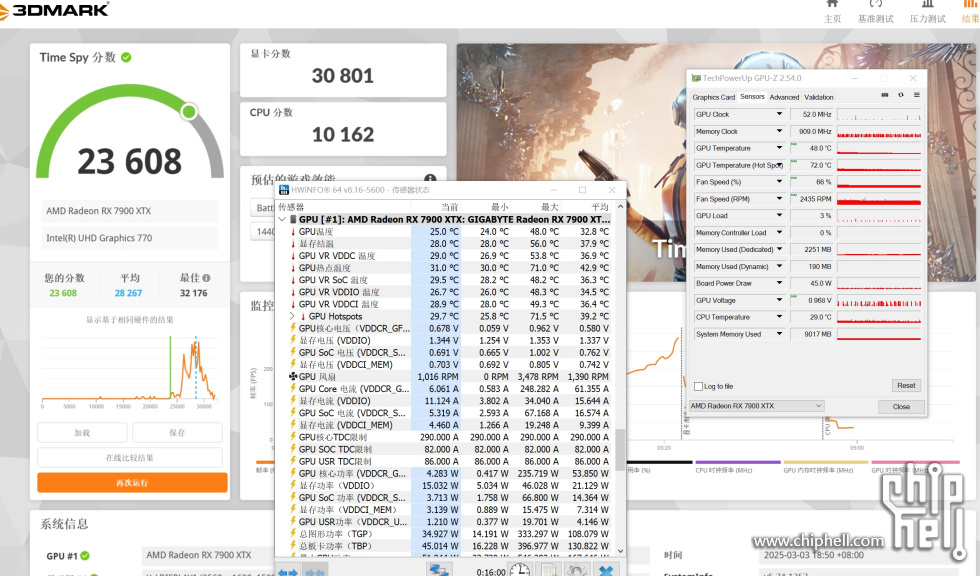Go to the 主页 home icon

click(x=832, y=4)
